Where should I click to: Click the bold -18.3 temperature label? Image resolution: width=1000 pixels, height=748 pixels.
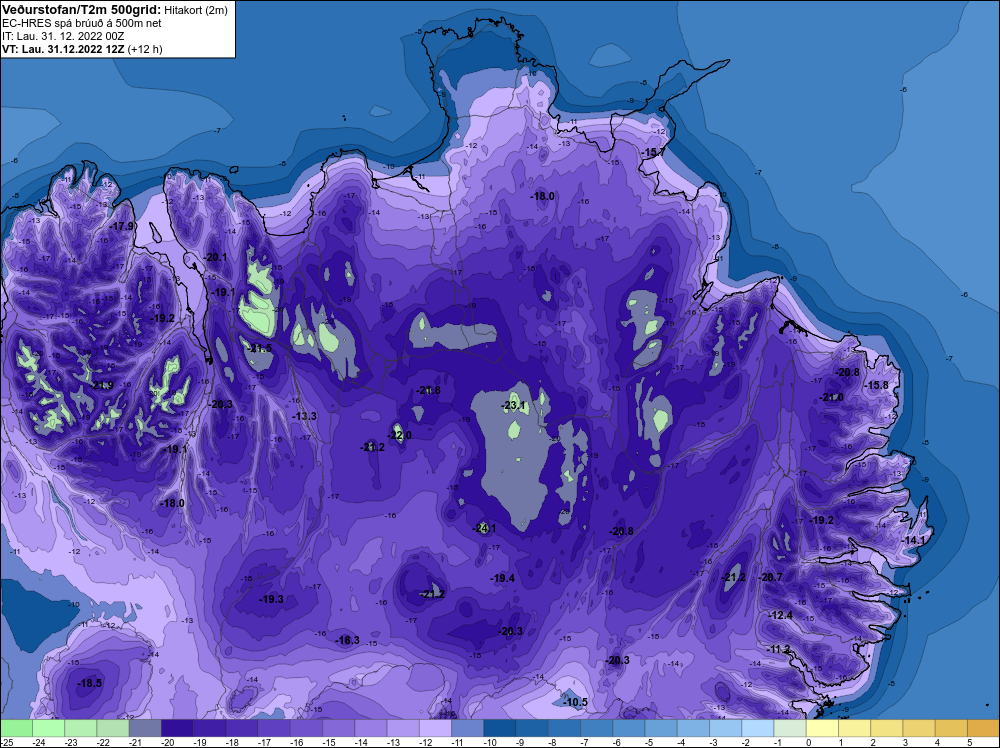tap(348, 640)
